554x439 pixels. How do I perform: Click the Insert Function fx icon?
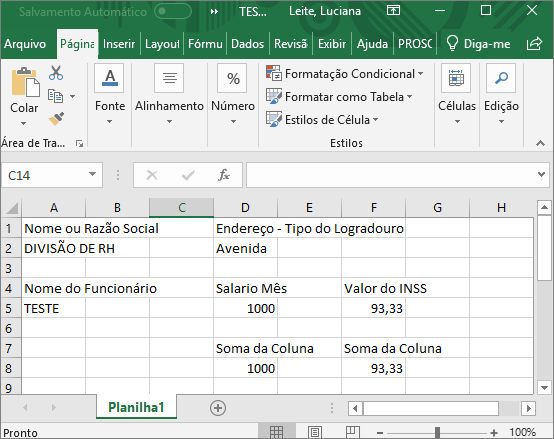[224, 174]
